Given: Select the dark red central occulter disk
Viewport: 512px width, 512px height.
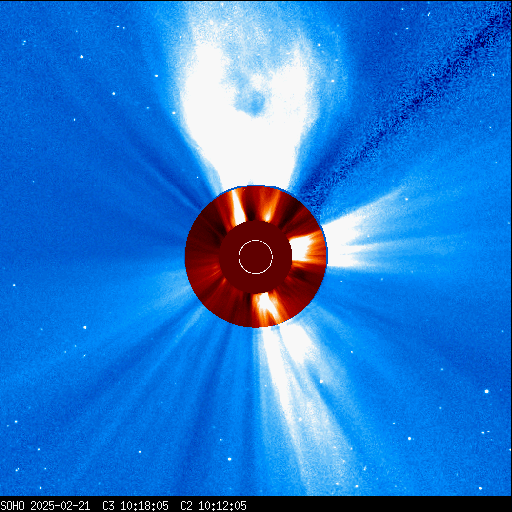Looking at the screenshot, I should point(256,257).
